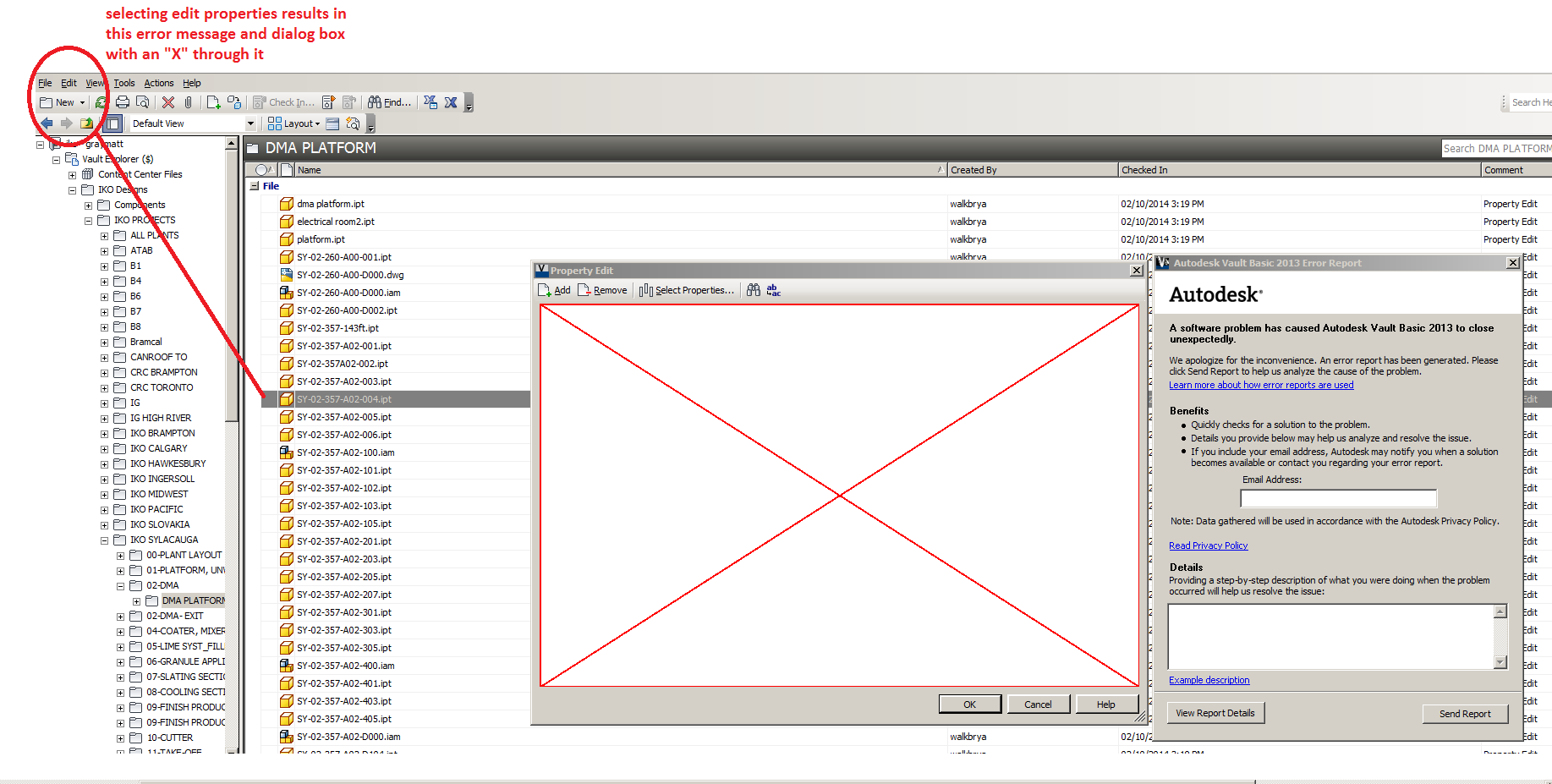Click View Report Details button
1552x784 pixels.
pos(1215,713)
